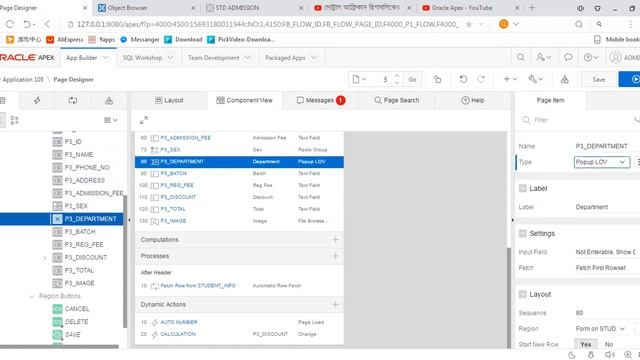Screen dimensions: 640x360
Task: Open P3_IMAGE link in component view
Action: click(173, 221)
